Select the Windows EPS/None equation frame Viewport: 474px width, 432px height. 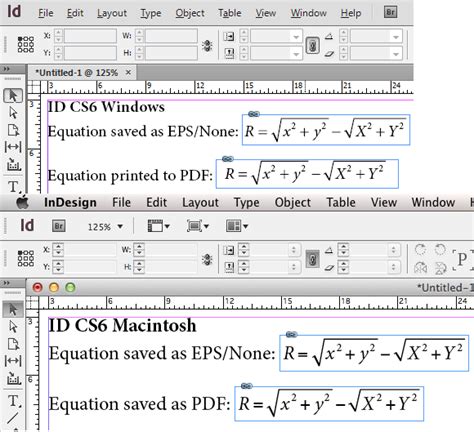[326, 130]
